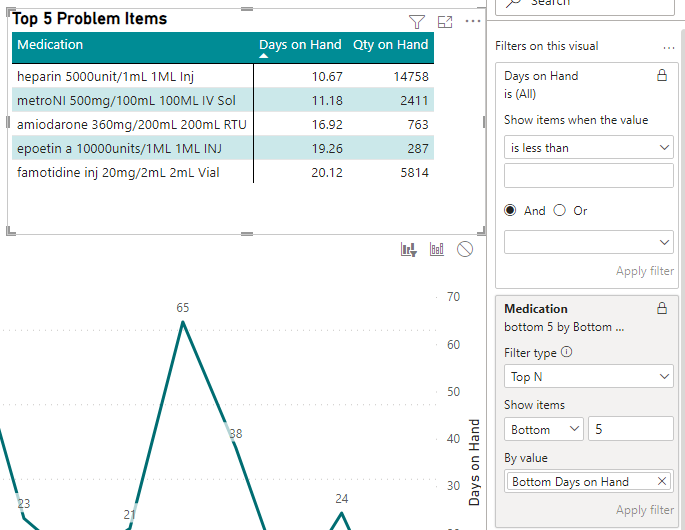Click the 24 data label on line chart

(x=342, y=499)
